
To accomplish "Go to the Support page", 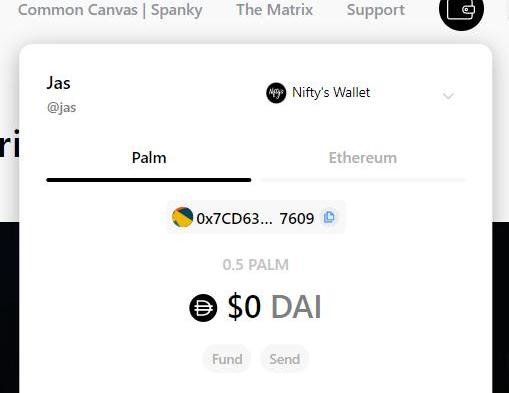I will (x=376, y=10).
